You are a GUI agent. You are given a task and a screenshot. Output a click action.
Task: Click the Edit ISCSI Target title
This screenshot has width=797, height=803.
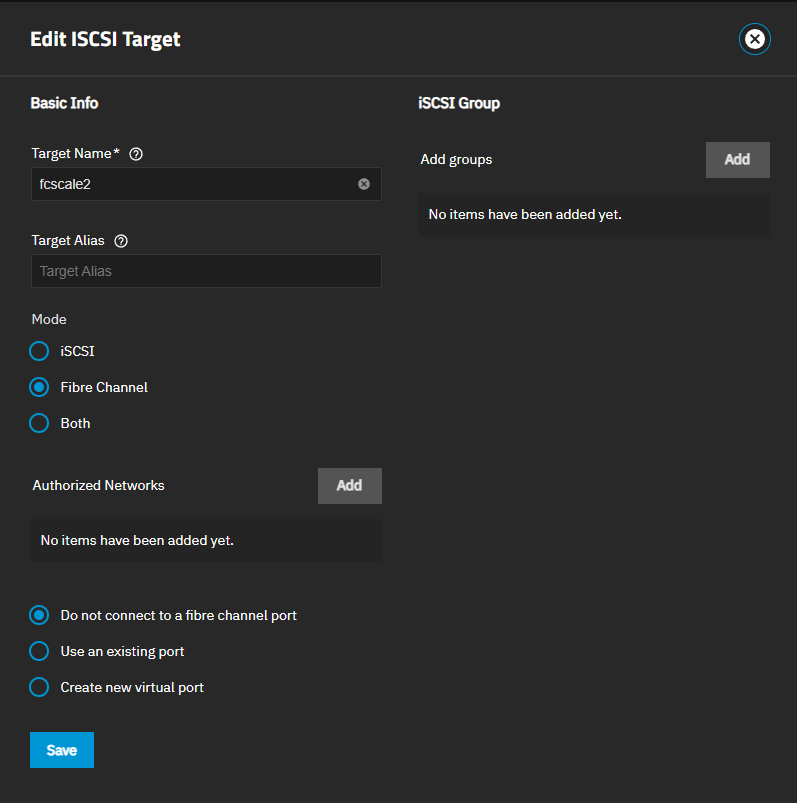click(105, 40)
